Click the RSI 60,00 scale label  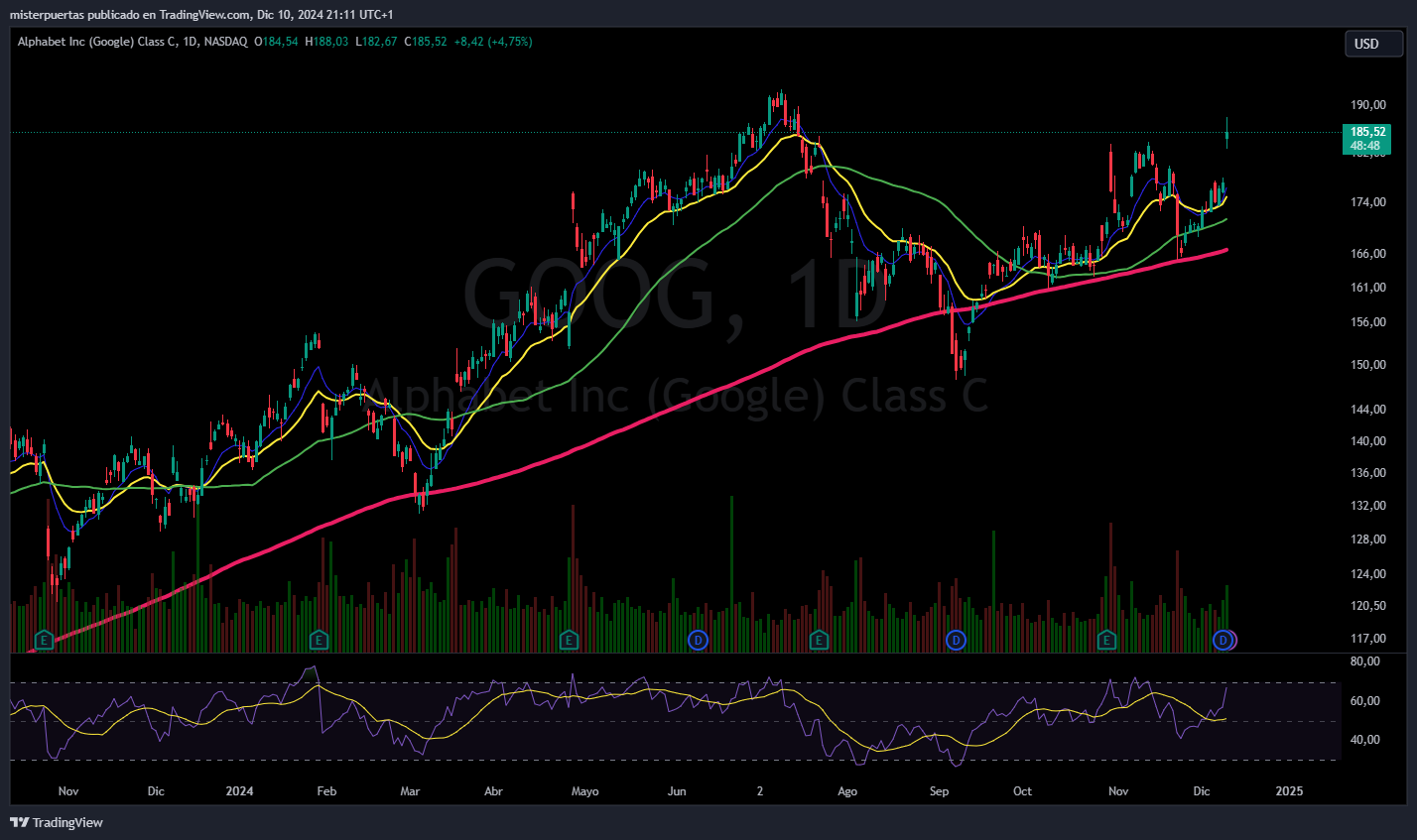point(1365,701)
